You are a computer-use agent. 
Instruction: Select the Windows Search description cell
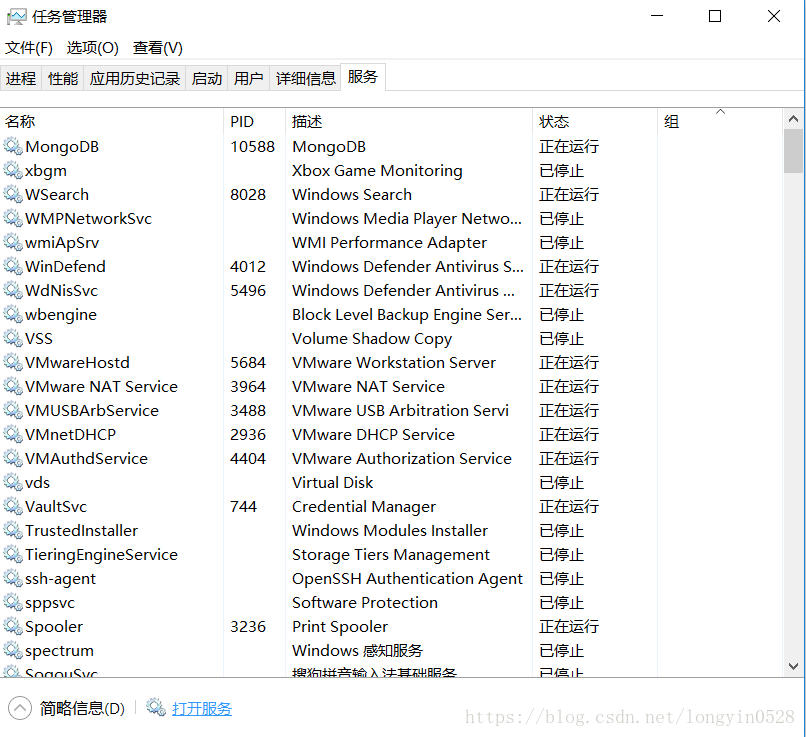pos(352,194)
